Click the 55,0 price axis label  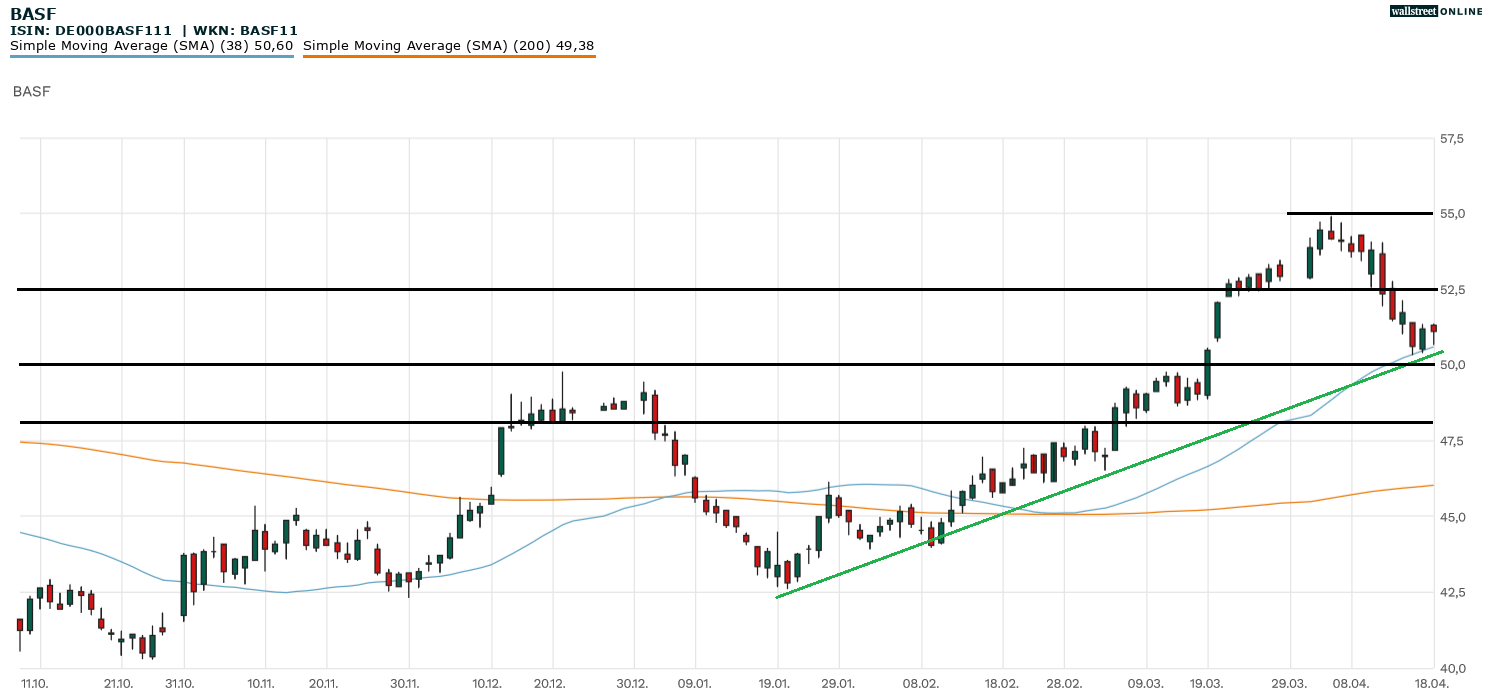[x=1452, y=214]
